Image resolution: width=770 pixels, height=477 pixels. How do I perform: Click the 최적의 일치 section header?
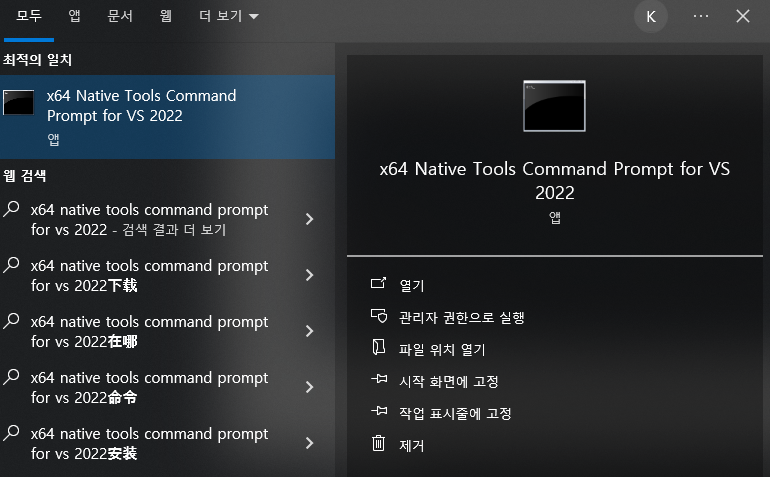[x=37, y=59]
